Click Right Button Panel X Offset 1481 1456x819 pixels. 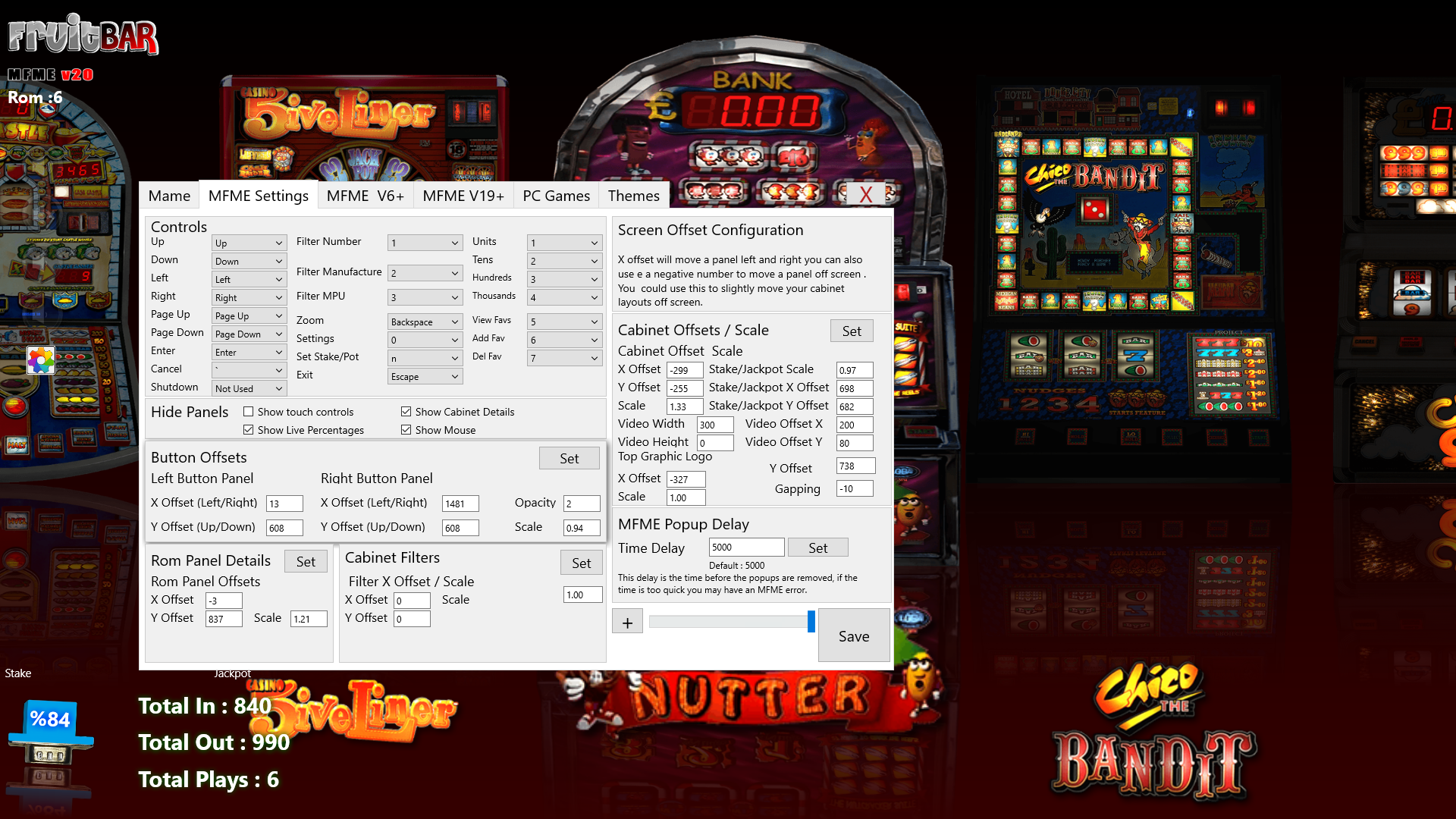tap(460, 504)
